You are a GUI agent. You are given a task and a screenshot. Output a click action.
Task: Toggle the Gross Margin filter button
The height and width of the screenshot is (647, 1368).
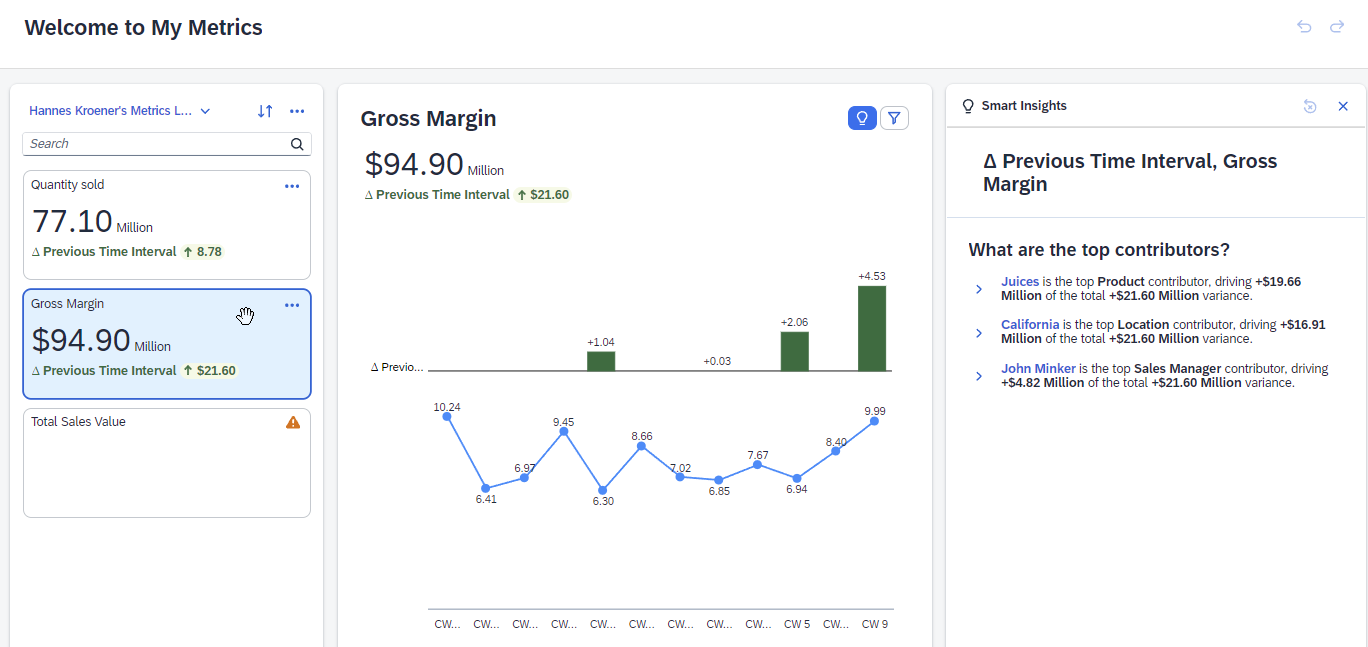pyautogui.click(x=894, y=118)
